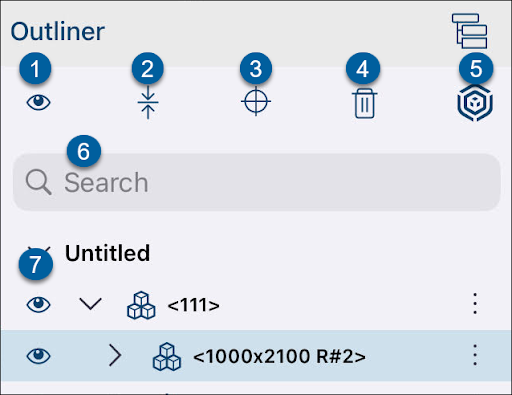The height and width of the screenshot is (395, 512).
Task: Expand the <1000x2100 R#2> chevron
Action: [115, 356]
